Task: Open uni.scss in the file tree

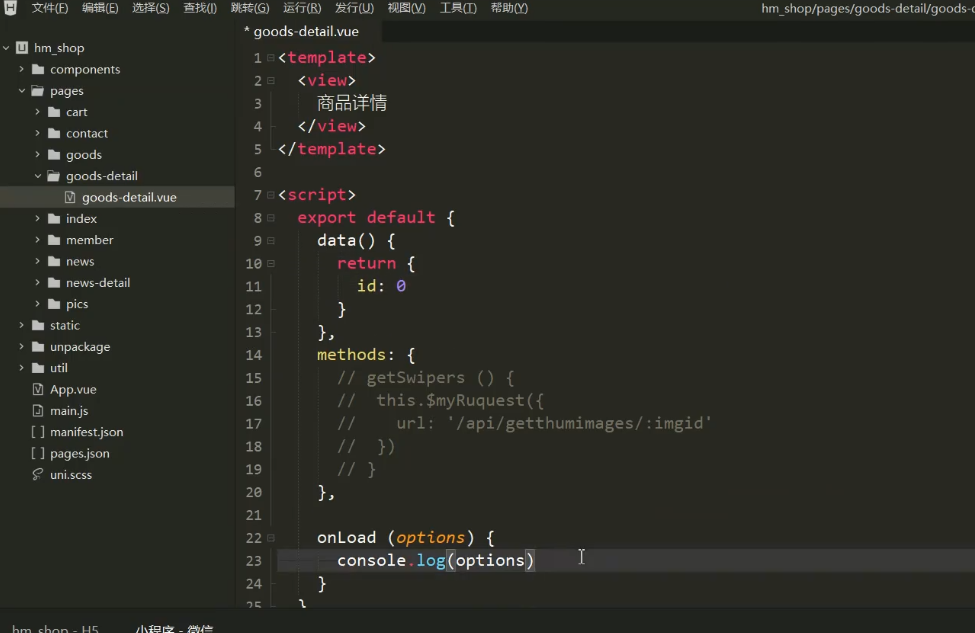Action: coord(71,474)
